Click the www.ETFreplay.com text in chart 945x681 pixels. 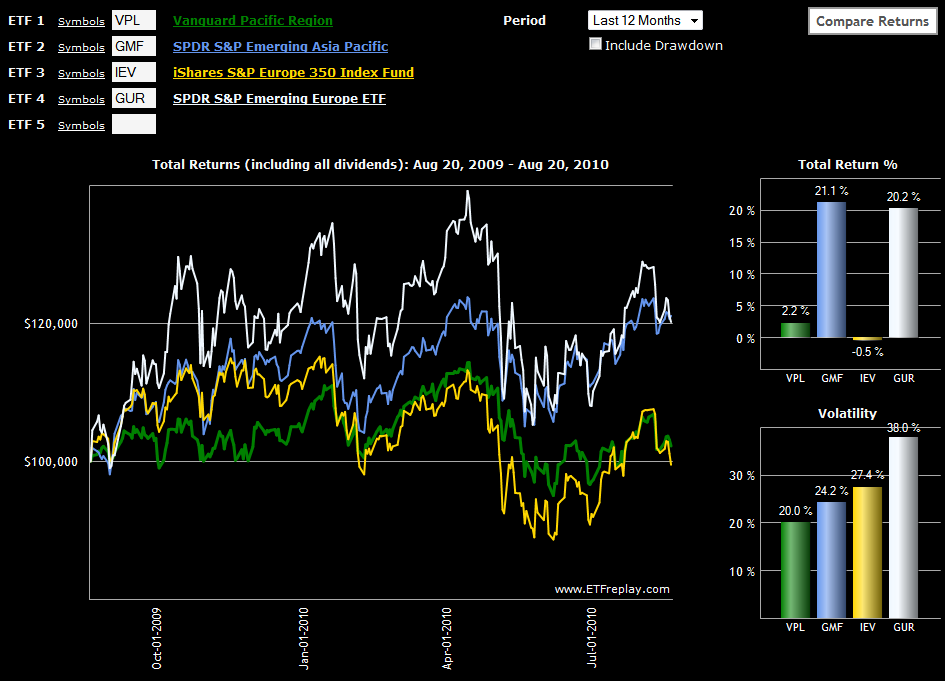pyautogui.click(x=612, y=589)
